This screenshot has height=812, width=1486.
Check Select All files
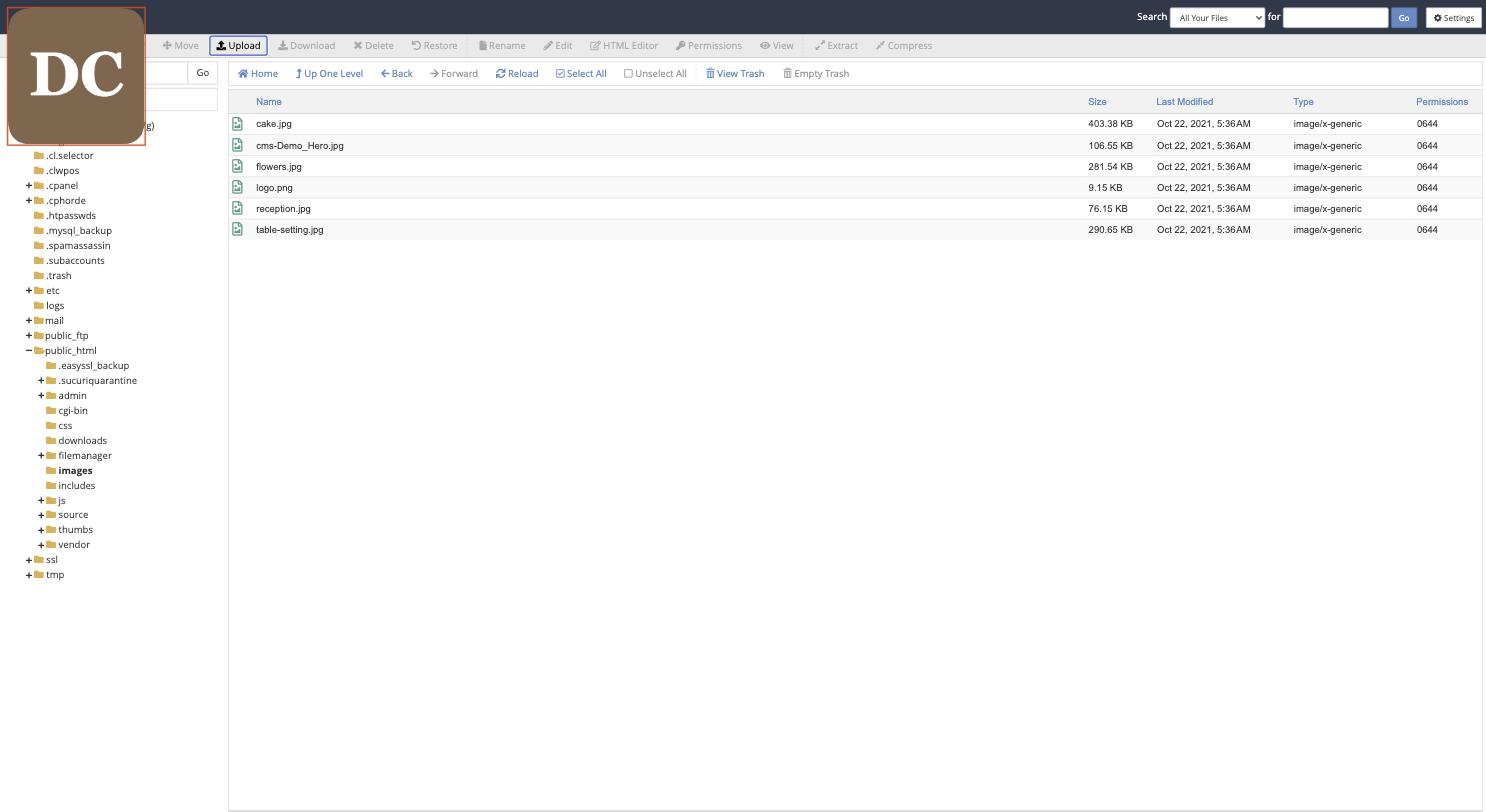point(581,73)
